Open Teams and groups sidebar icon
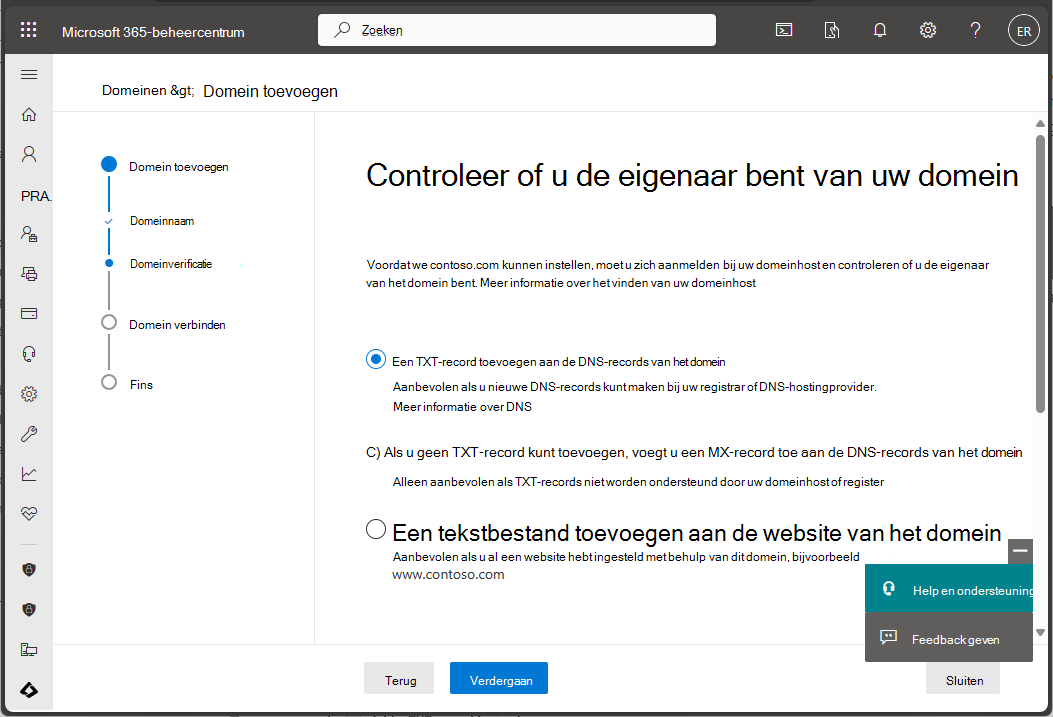This screenshot has width=1053, height=717. [x=29, y=234]
